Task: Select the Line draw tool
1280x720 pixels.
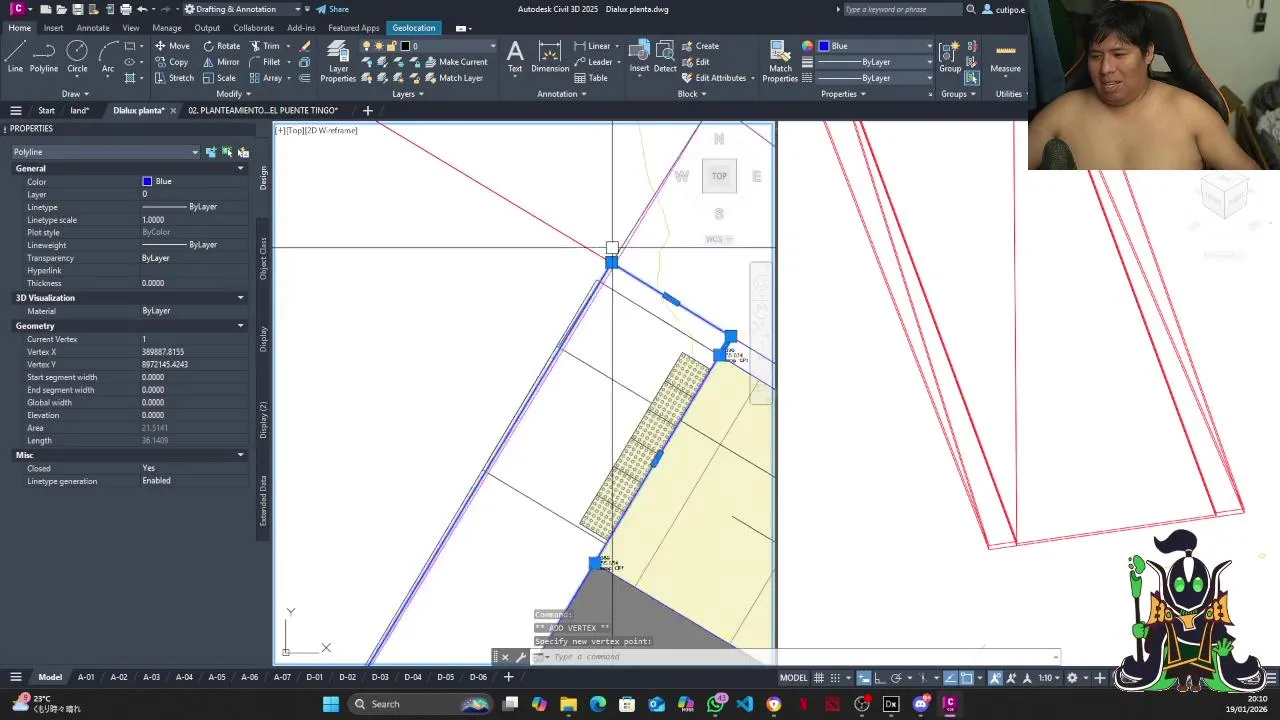Action: click(x=15, y=57)
